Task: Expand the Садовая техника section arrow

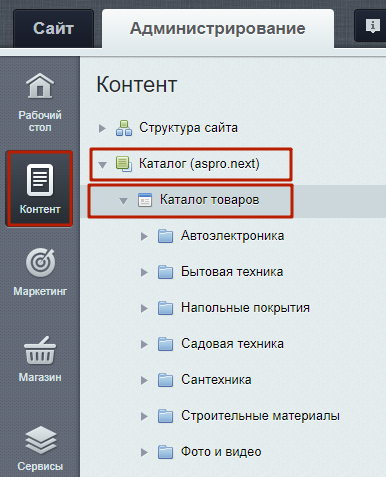Action: tap(144, 344)
